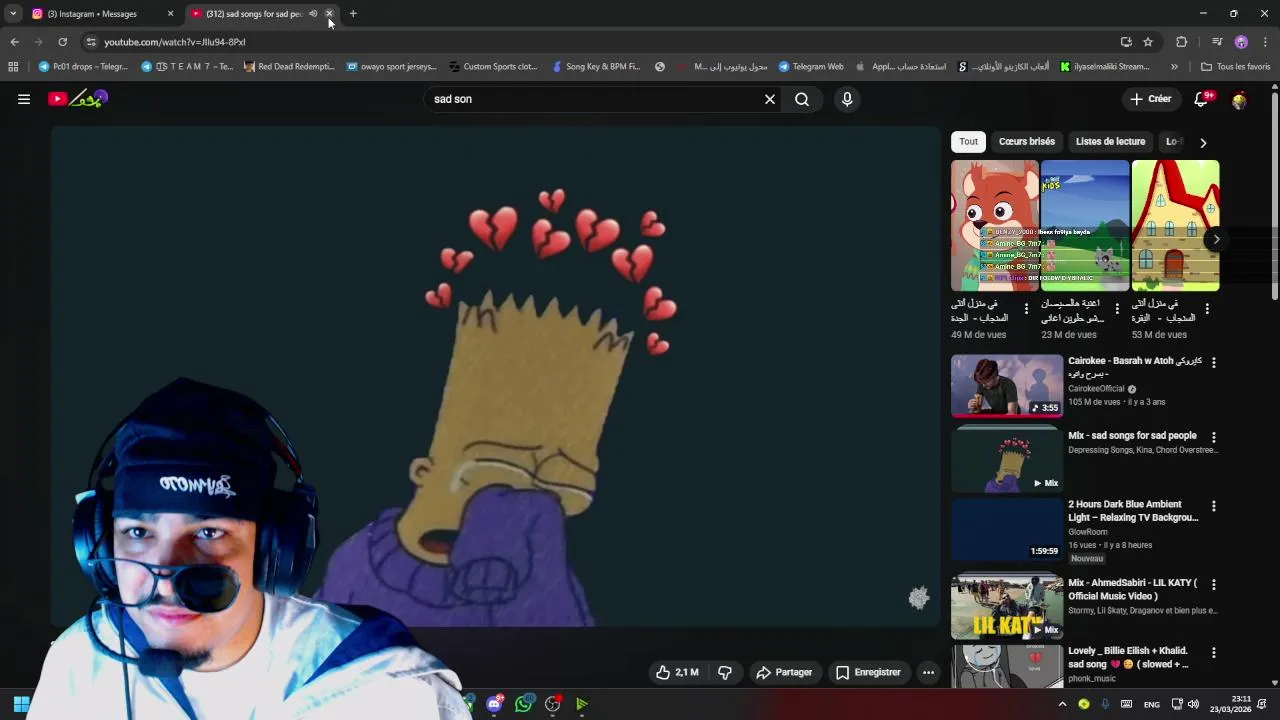1280x720 pixels.
Task: Select the Listes de lecture filter chip
Action: [x=1110, y=142]
